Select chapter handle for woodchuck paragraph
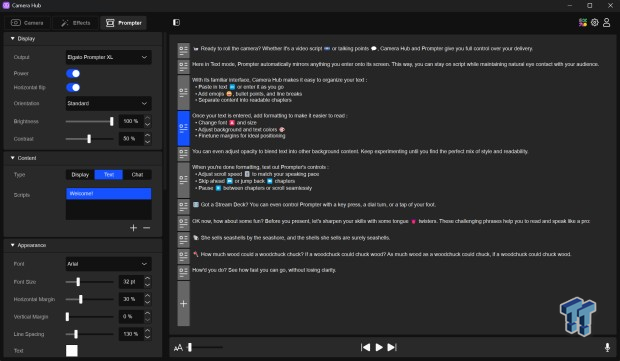The width and height of the screenshot is (620, 361). pos(183,256)
